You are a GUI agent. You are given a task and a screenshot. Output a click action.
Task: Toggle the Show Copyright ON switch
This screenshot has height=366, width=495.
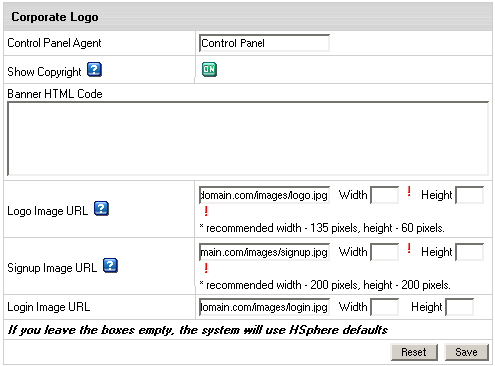209,69
